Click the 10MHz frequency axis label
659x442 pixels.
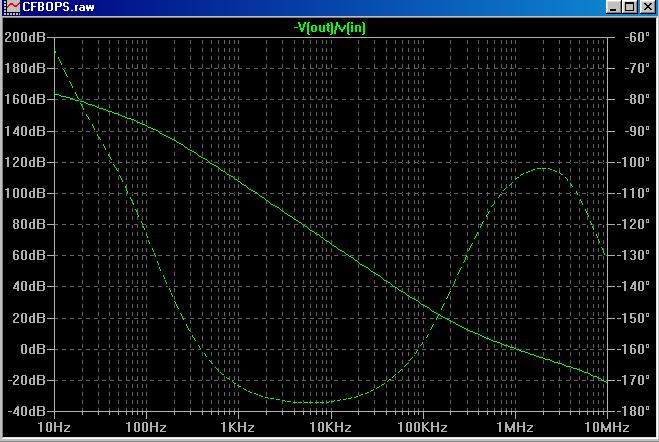coord(607,427)
